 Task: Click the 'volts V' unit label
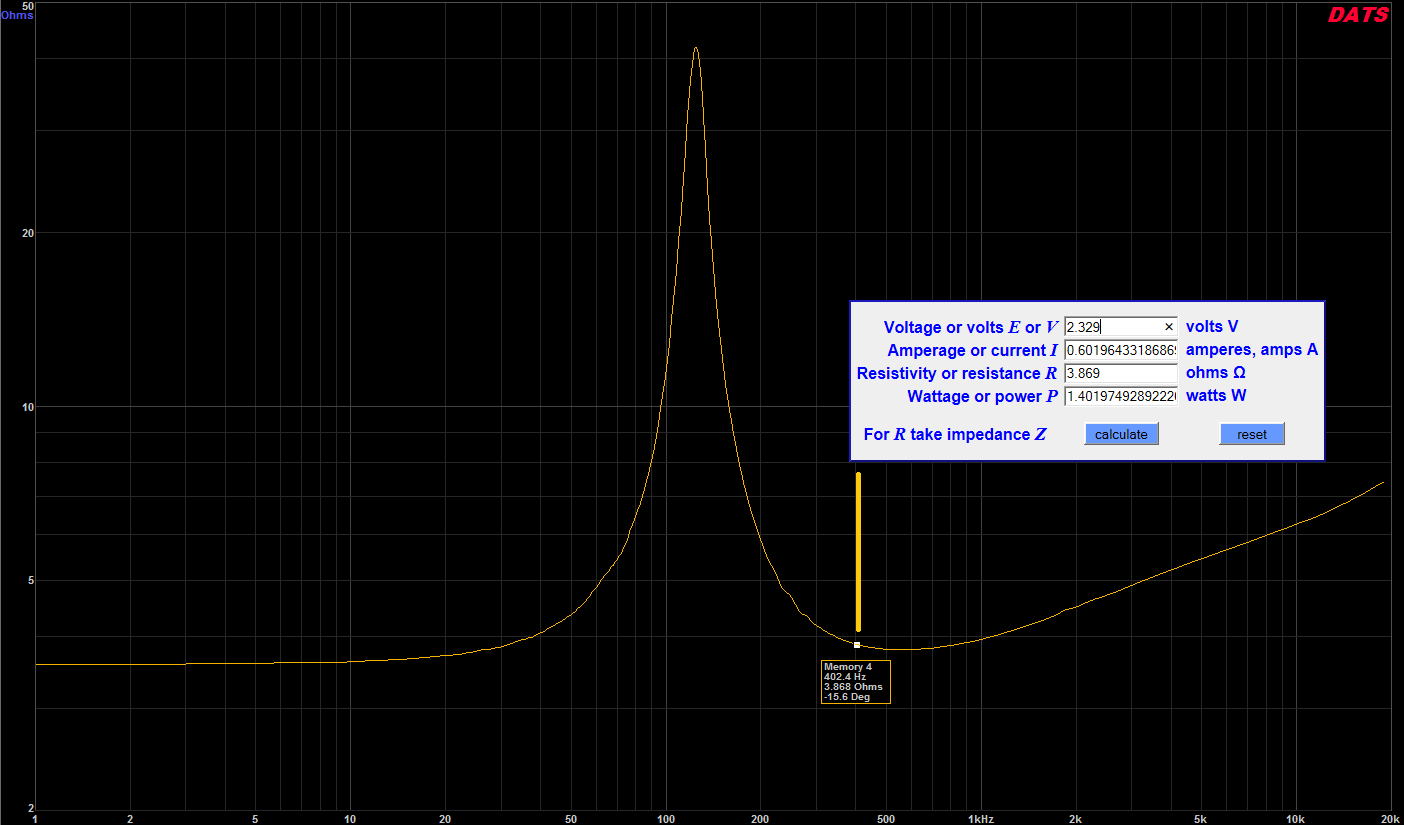[1212, 327]
